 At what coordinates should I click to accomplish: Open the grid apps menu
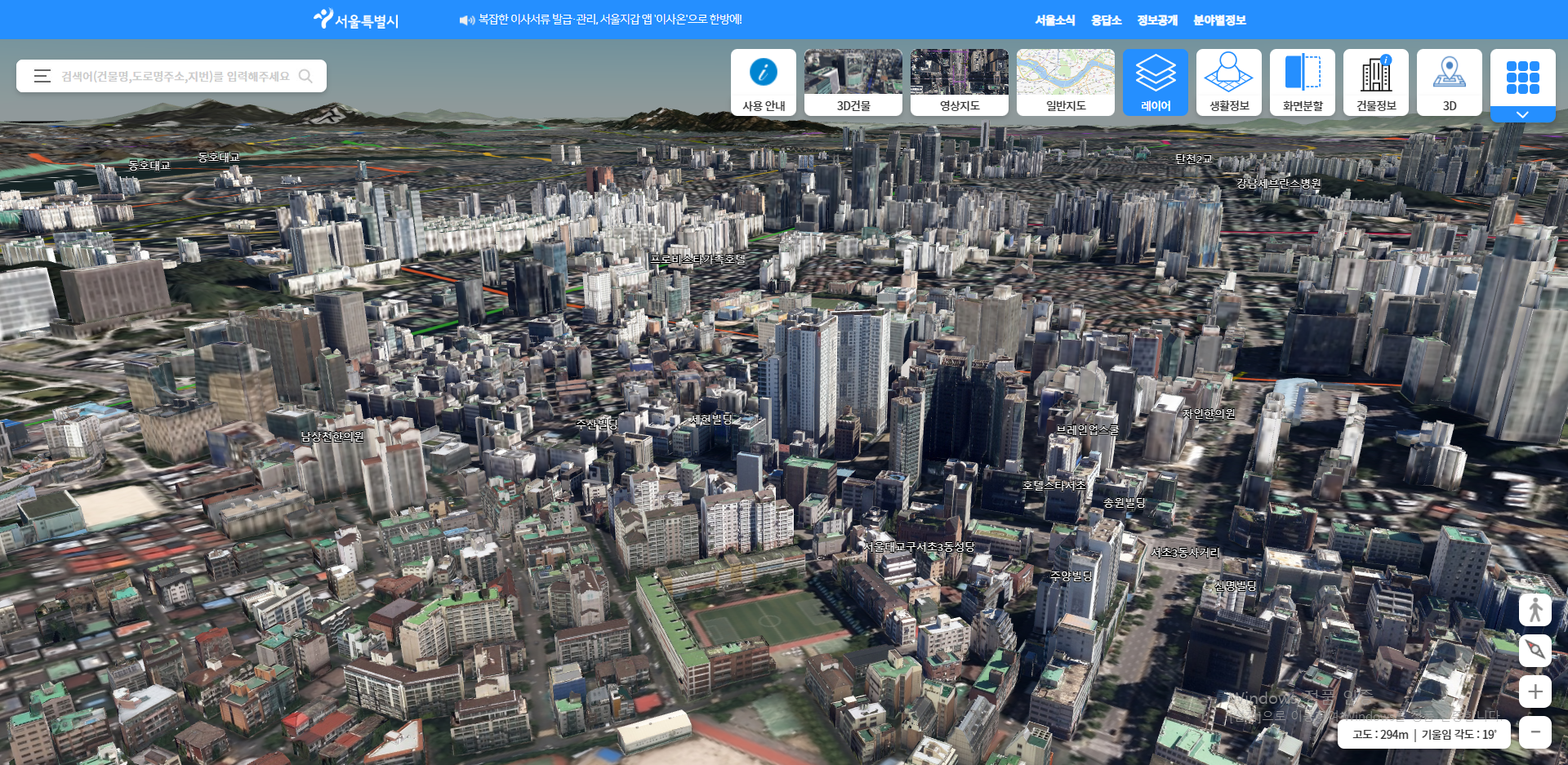(1523, 78)
